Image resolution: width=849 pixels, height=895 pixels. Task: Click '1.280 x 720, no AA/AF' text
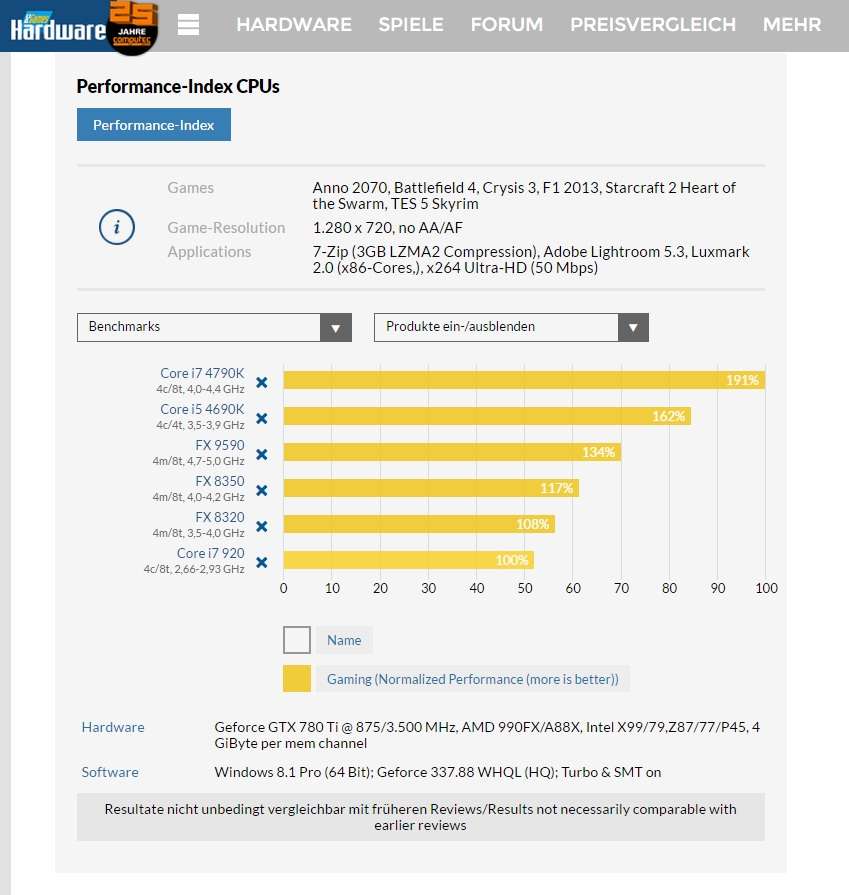click(x=388, y=228)
